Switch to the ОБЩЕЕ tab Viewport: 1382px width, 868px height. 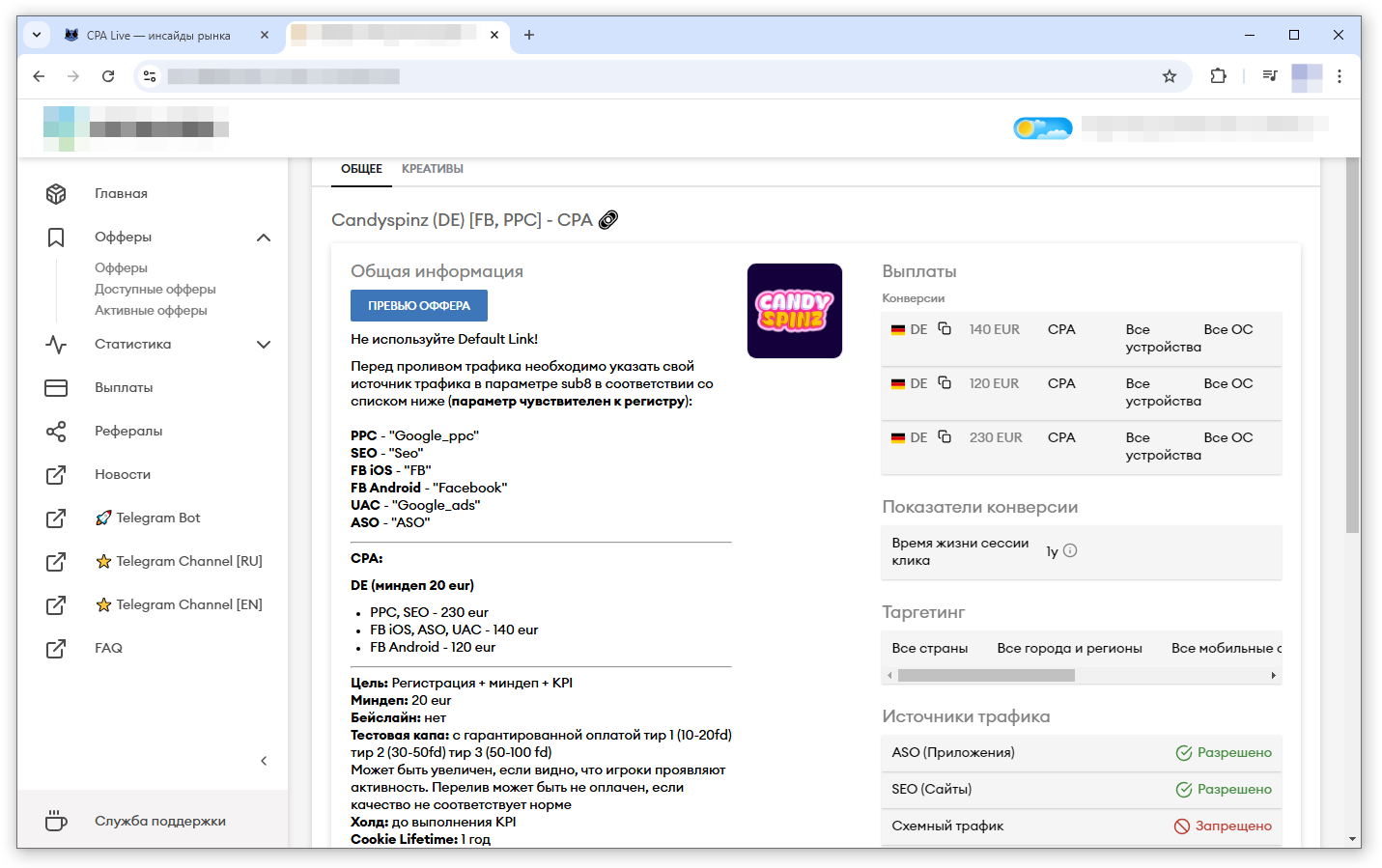tap(361, 169)
